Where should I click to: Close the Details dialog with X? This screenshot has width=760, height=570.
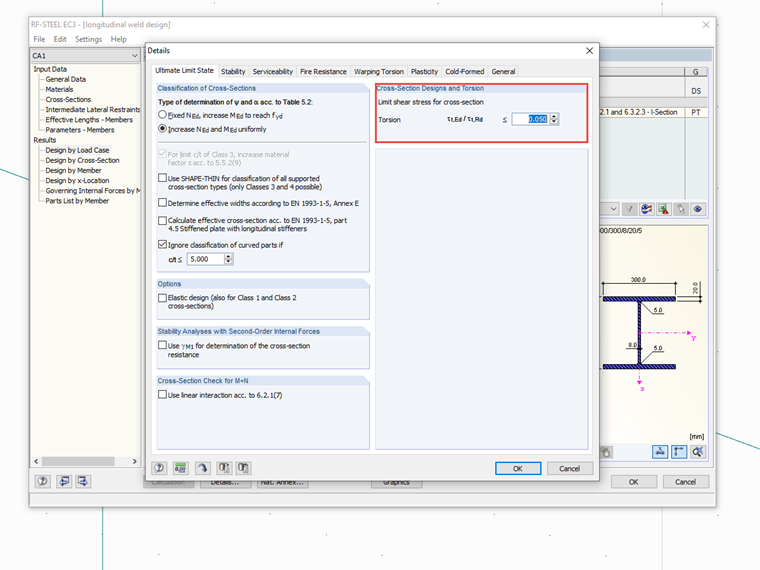click(589, 50)
